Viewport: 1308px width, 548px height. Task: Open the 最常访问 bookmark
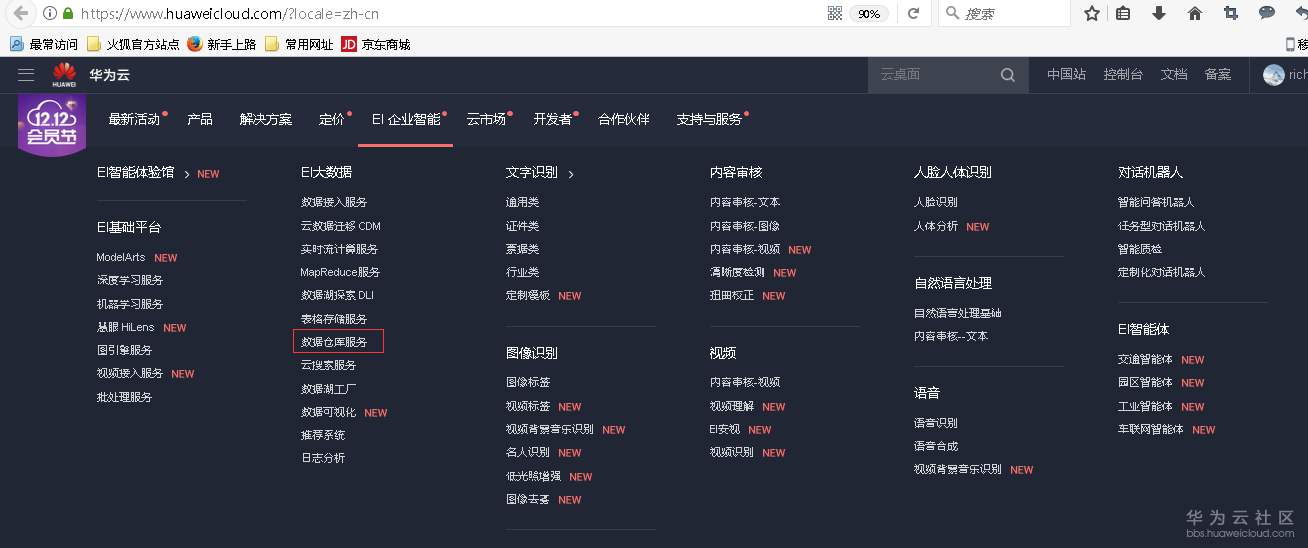[x=44, y=44]
